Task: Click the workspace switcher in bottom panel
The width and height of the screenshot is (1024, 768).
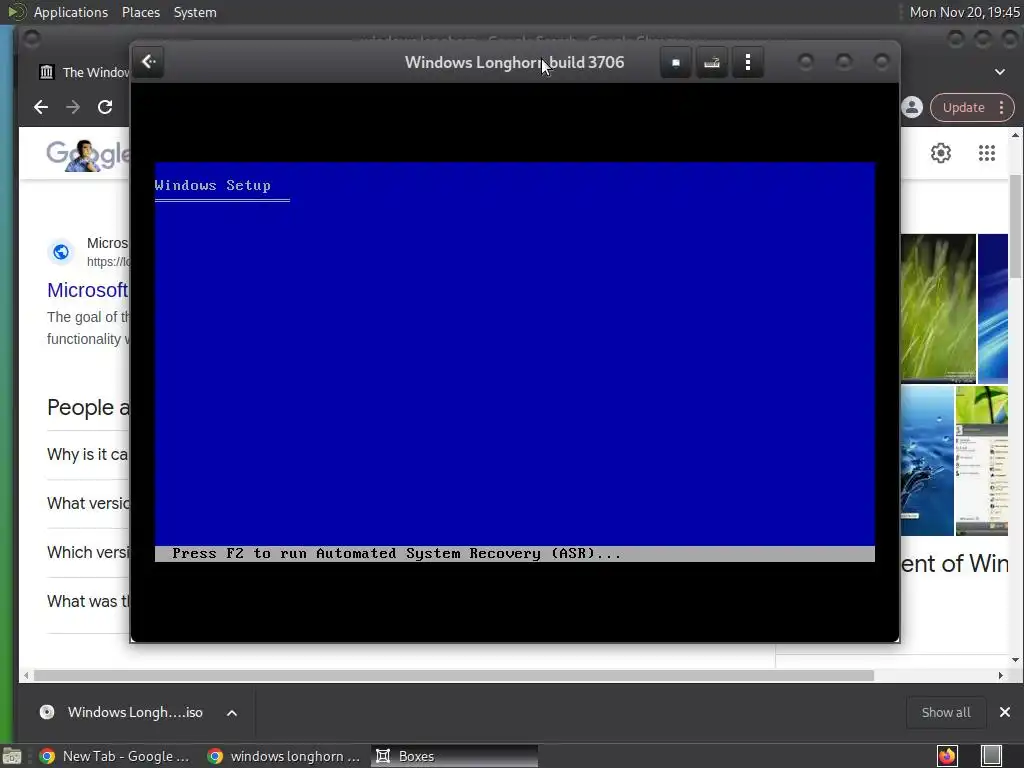Action: [991, 756]
